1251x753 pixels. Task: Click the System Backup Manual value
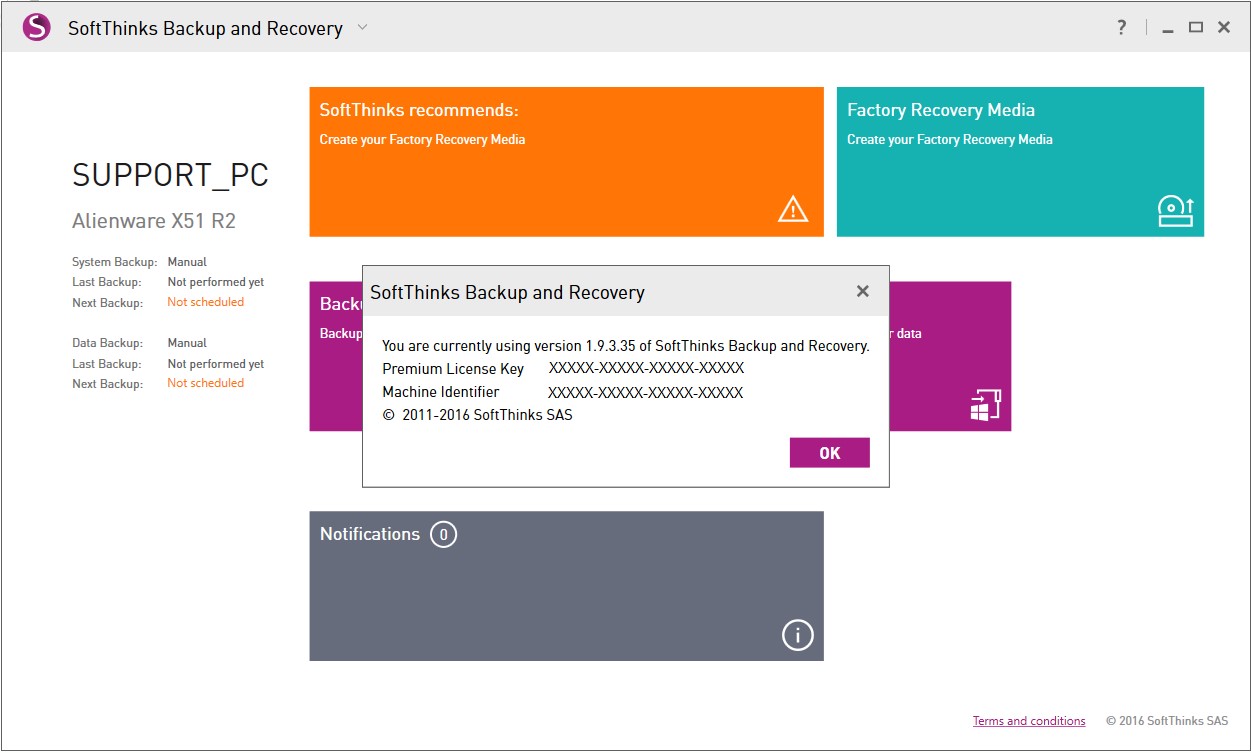coord(187,262)
